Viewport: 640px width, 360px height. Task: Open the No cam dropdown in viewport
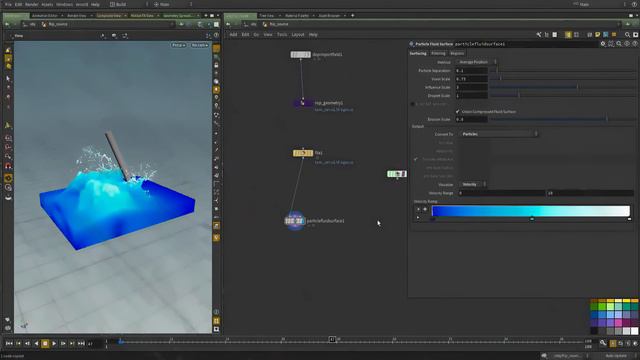[x=200, y=45]
